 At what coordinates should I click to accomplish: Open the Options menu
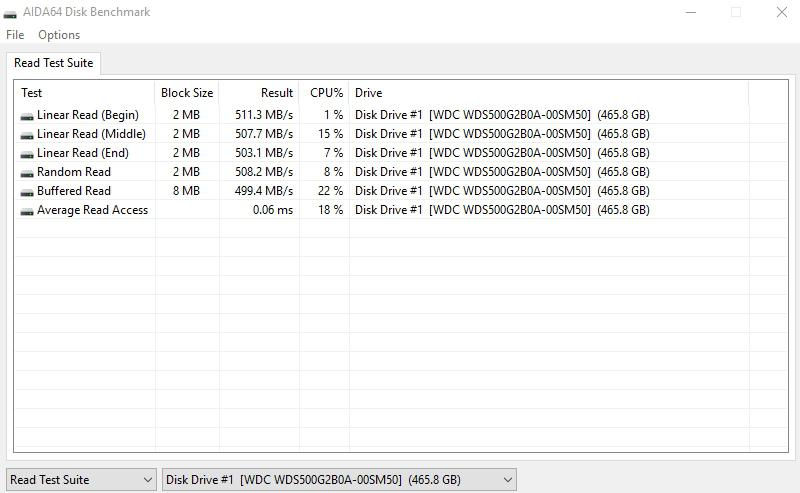pos(59,35)
